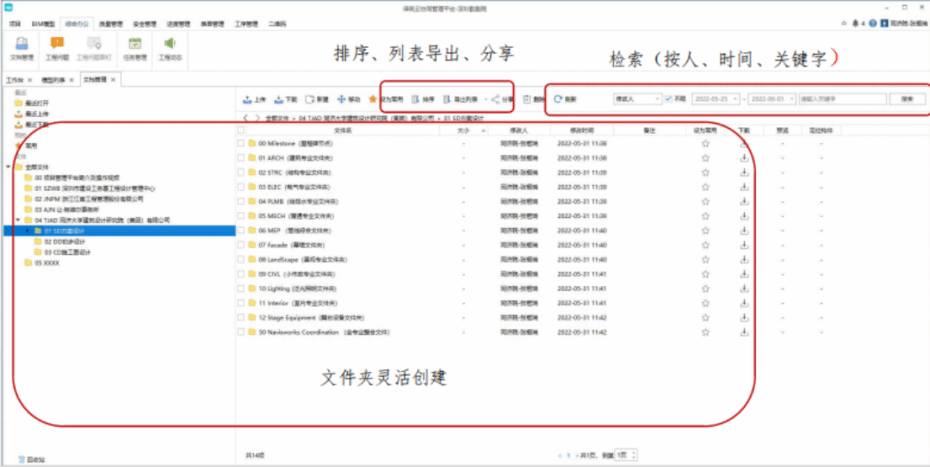Click the move toolbar icon

point(341,100)
